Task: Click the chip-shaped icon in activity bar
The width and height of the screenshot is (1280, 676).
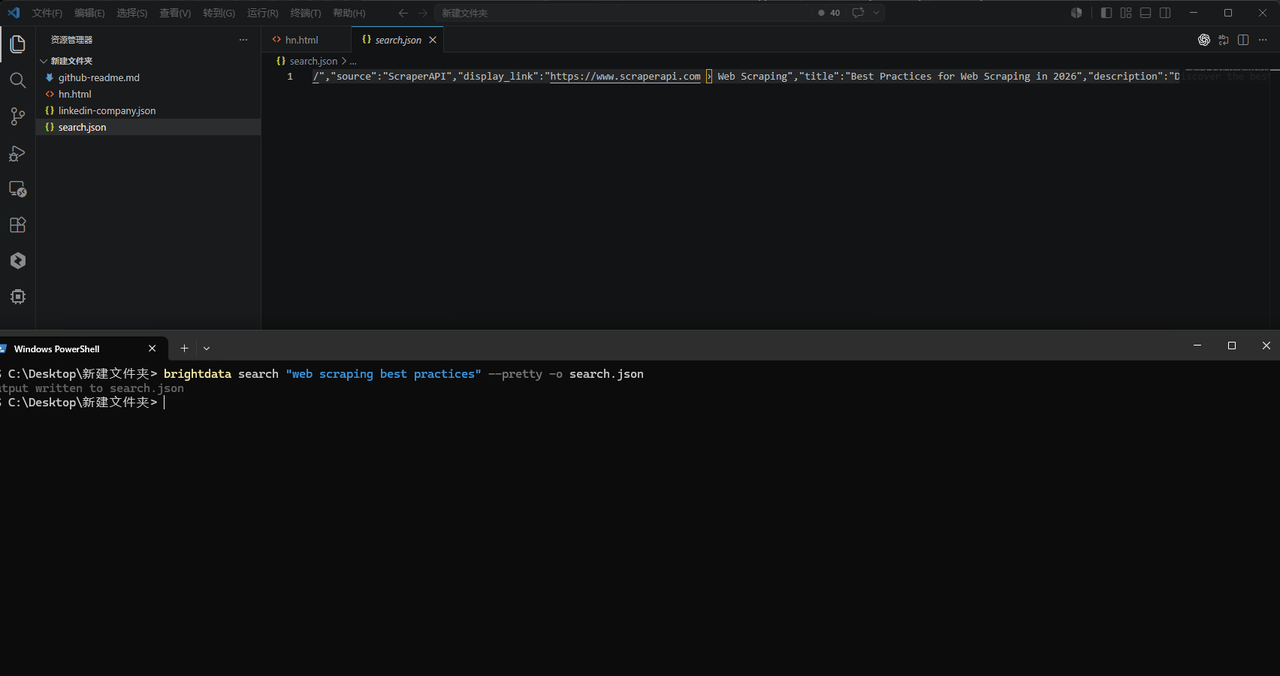Action: pyautogui.click(x=17, y=297)
